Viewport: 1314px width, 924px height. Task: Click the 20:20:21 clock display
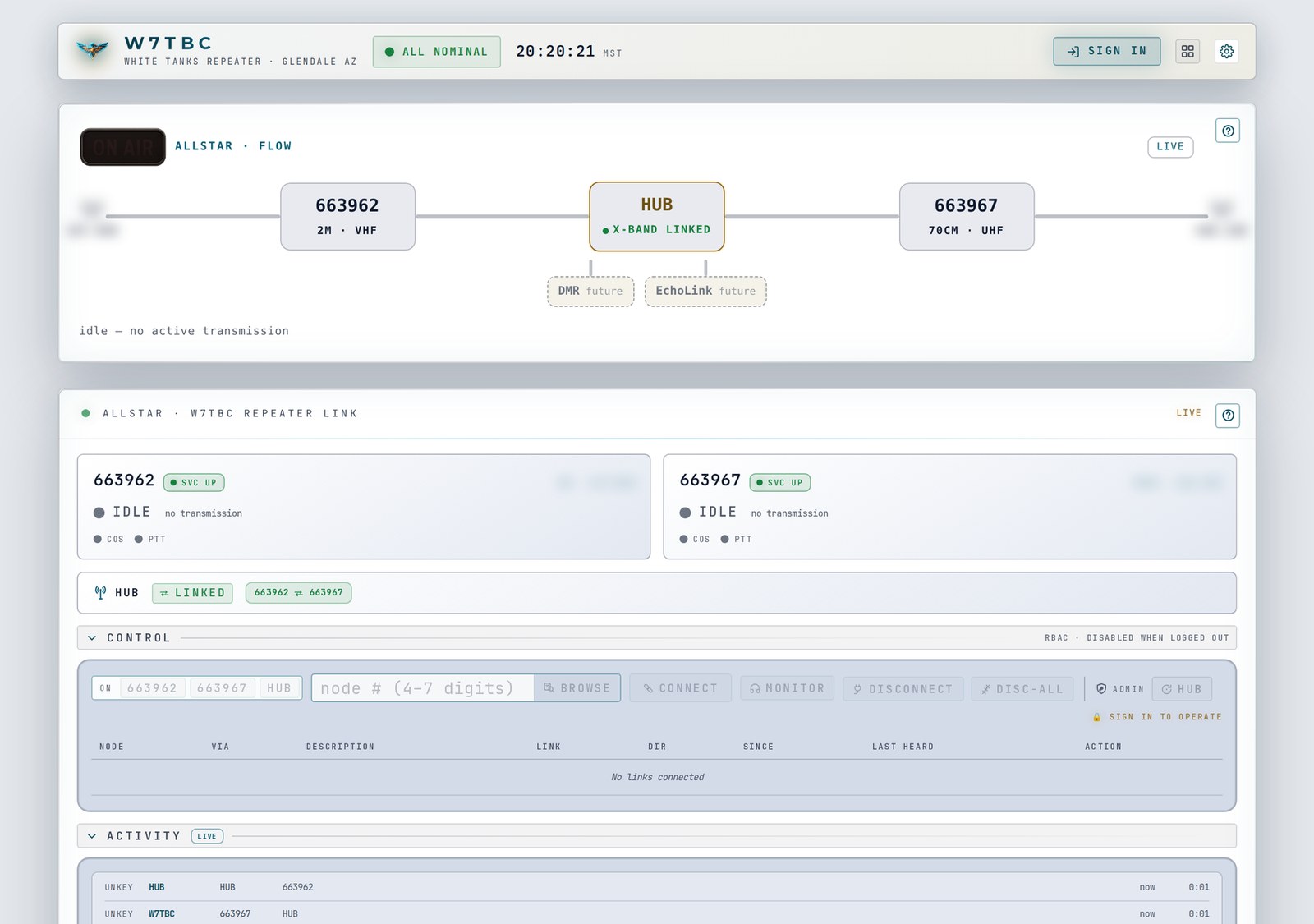point(555,52)
